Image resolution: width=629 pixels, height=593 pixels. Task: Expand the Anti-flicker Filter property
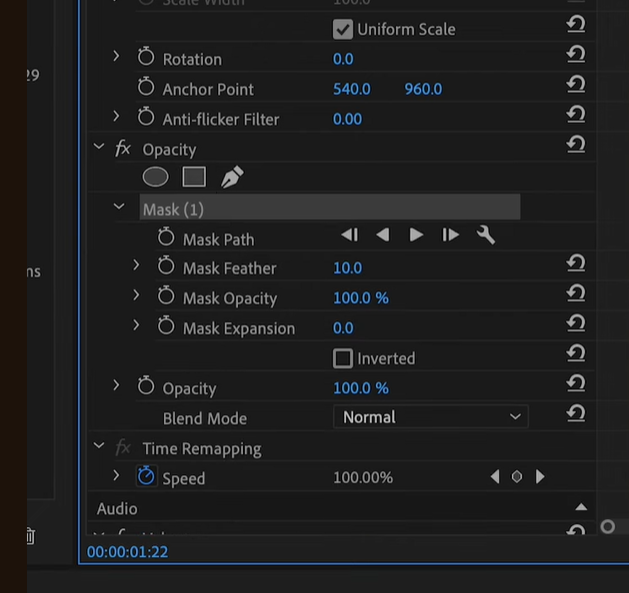116,116
